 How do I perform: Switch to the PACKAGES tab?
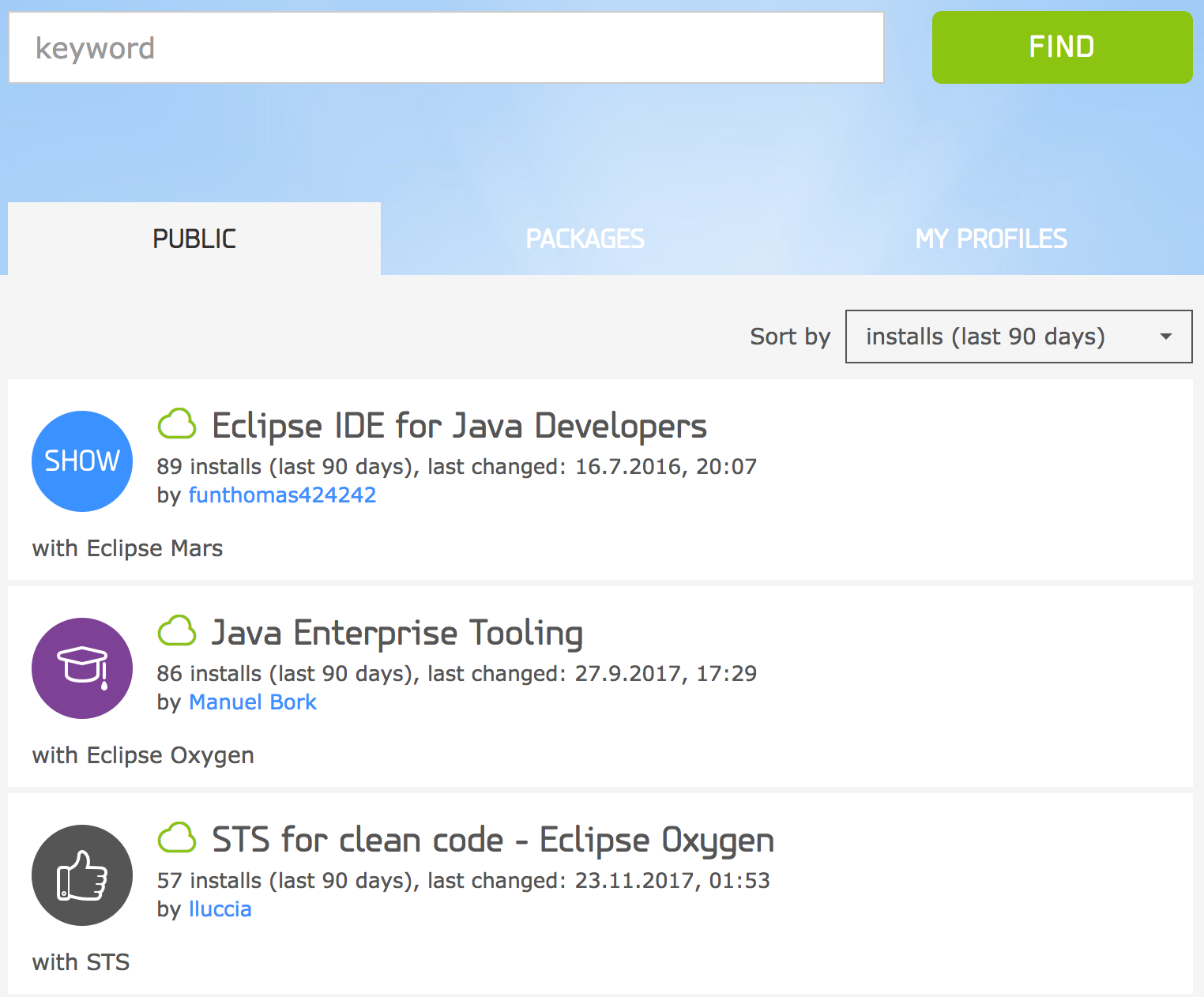585,239
